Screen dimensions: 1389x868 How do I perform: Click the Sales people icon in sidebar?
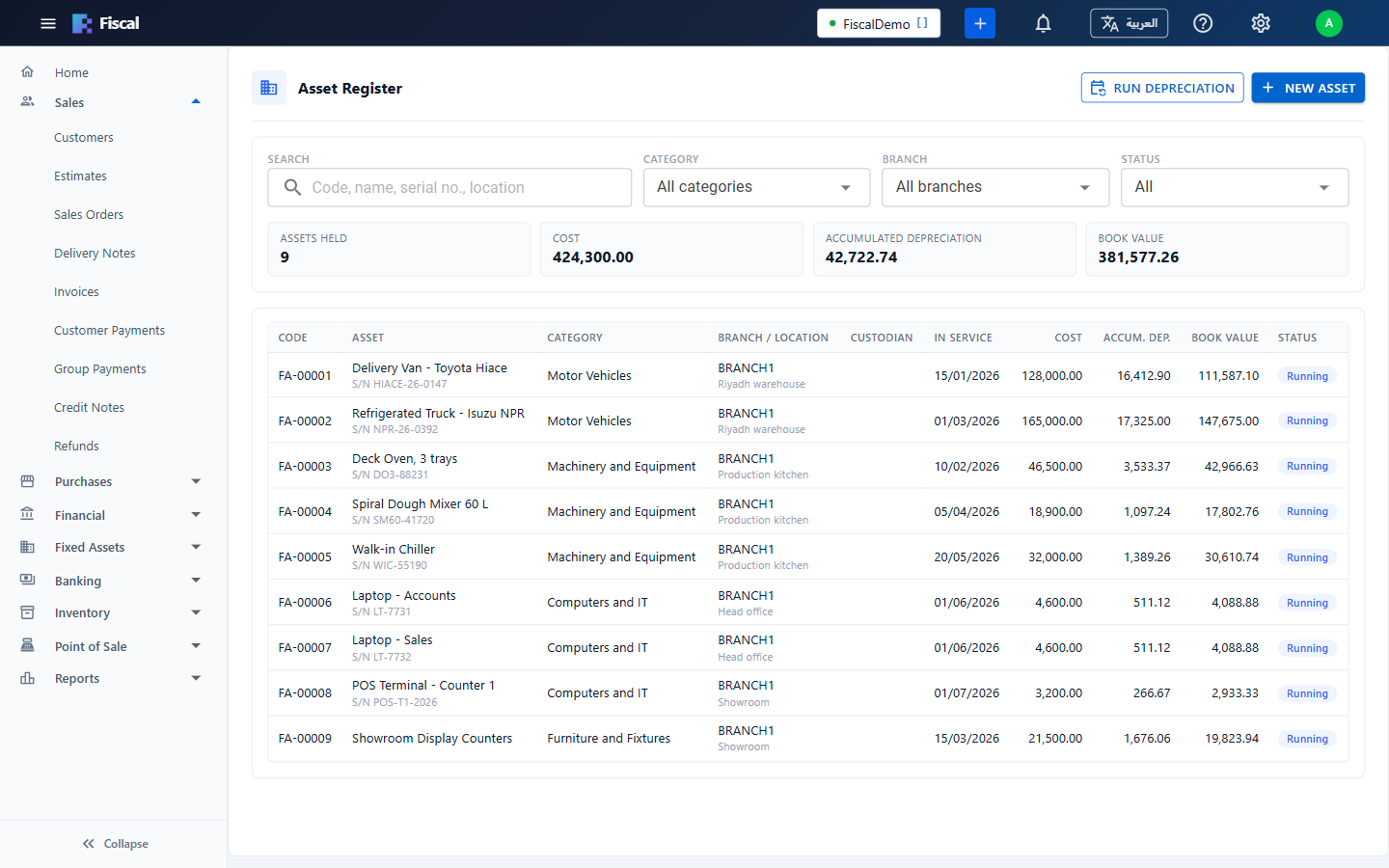pos(28,101)
